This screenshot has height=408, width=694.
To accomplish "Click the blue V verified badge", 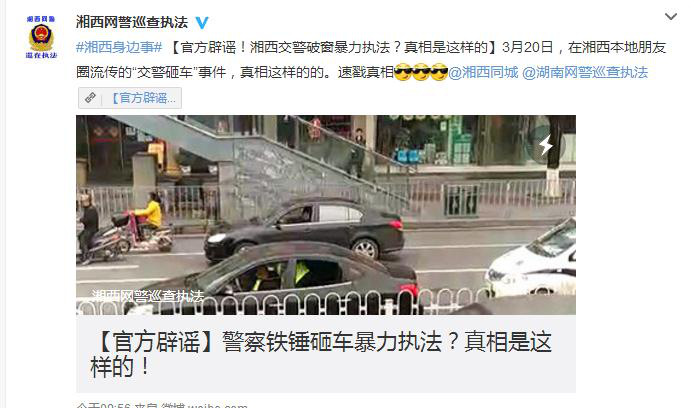I will coord(202,23).
